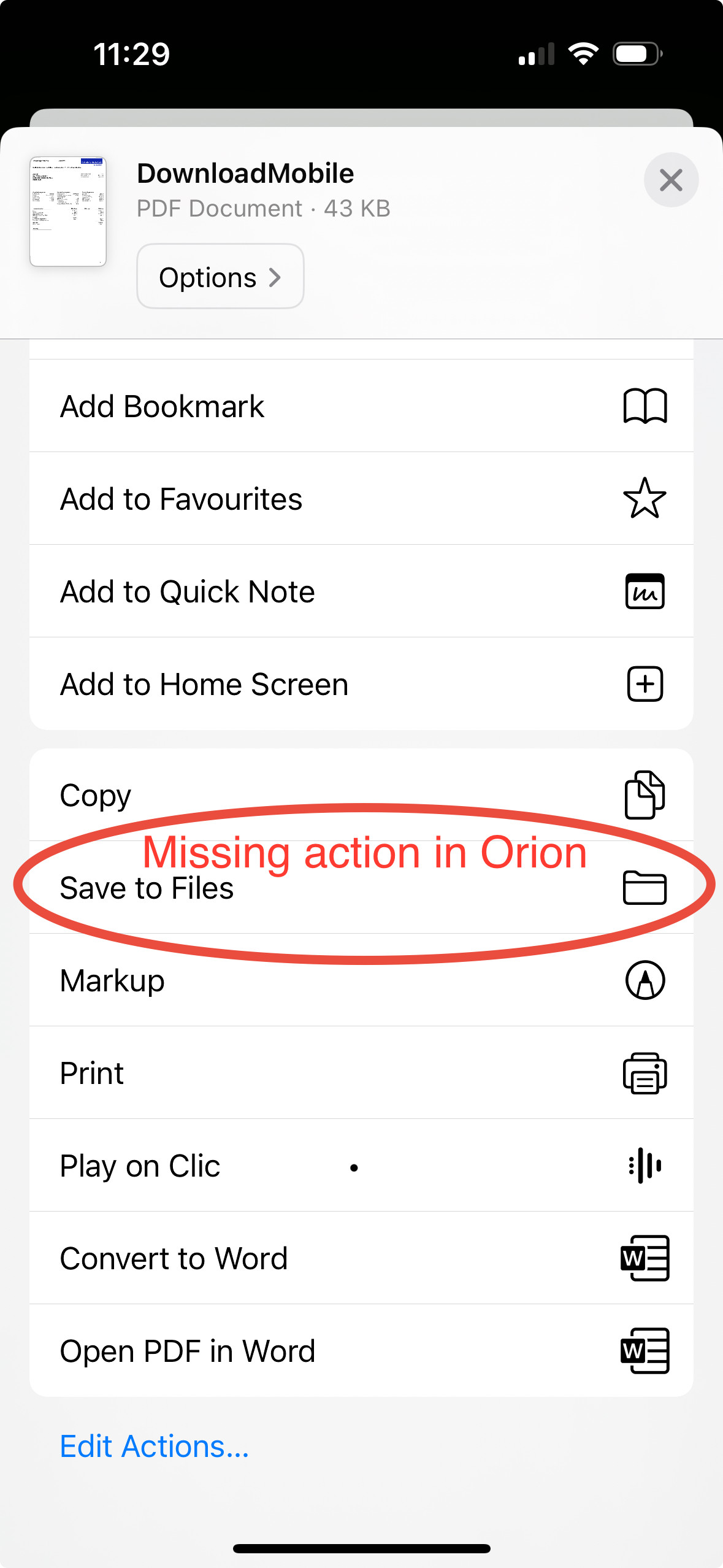Choose Add to Quick Note

click(x=187, y=592)
